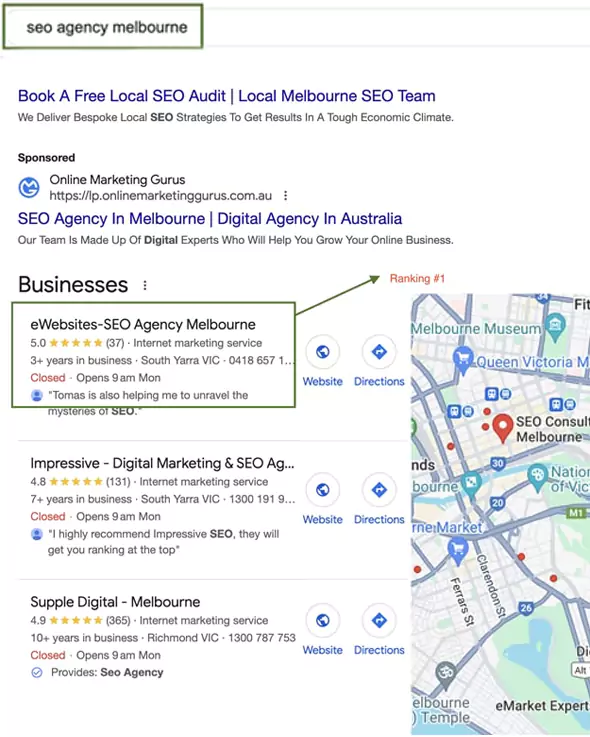This screenshot has height=737, width=590.
Task: Click the 'Directions' label in Impressive row
Action: click(x=379, y=519)
